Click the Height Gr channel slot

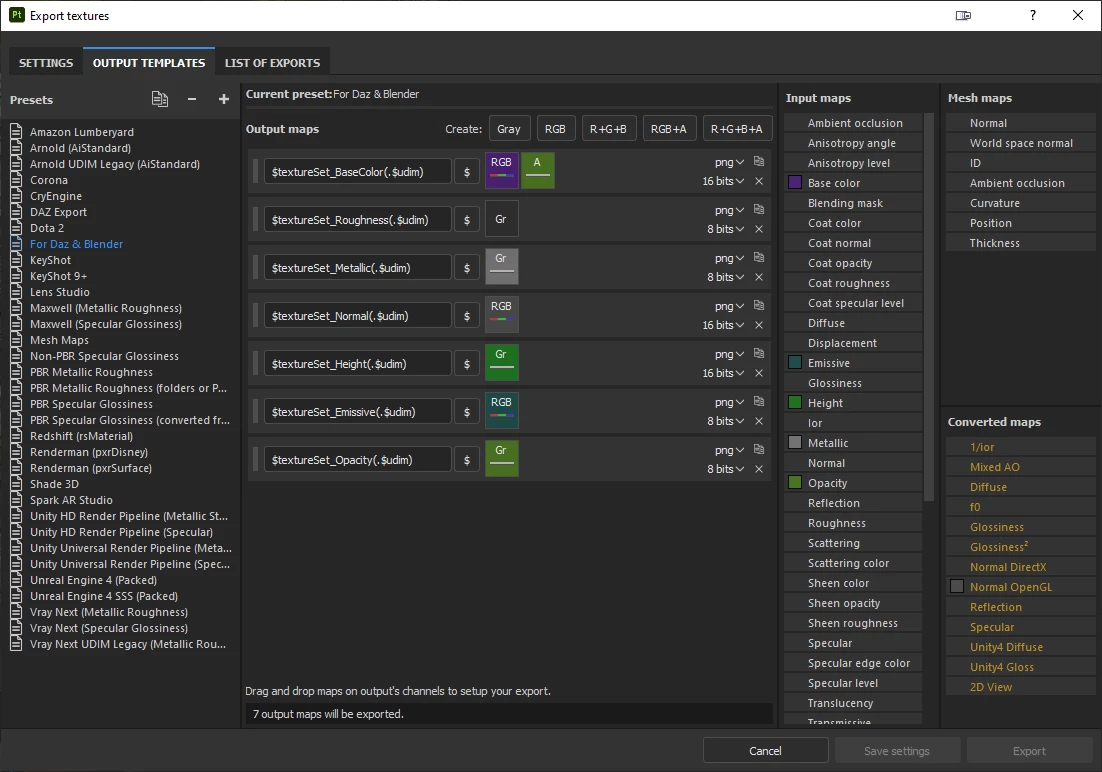tap(502, 362)
